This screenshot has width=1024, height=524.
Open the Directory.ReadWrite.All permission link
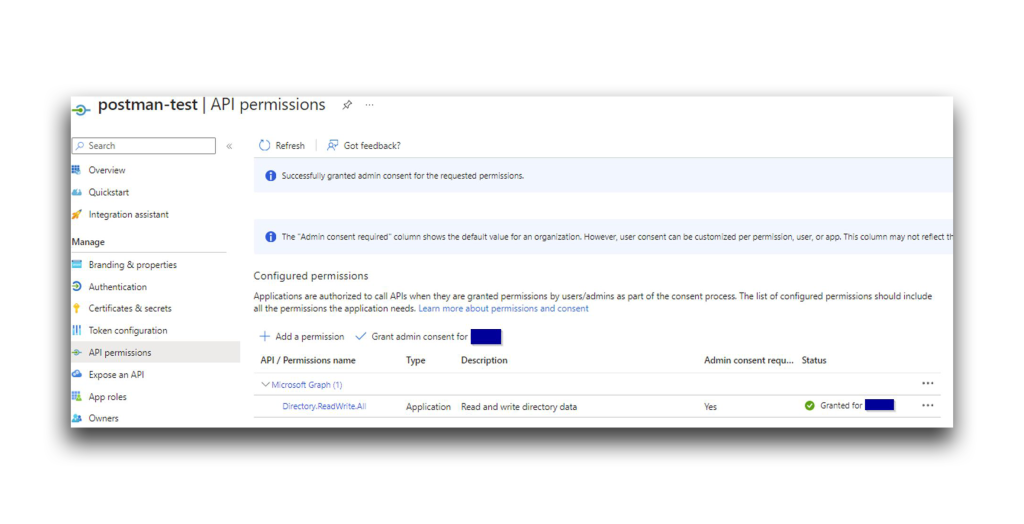coord(324,406)
